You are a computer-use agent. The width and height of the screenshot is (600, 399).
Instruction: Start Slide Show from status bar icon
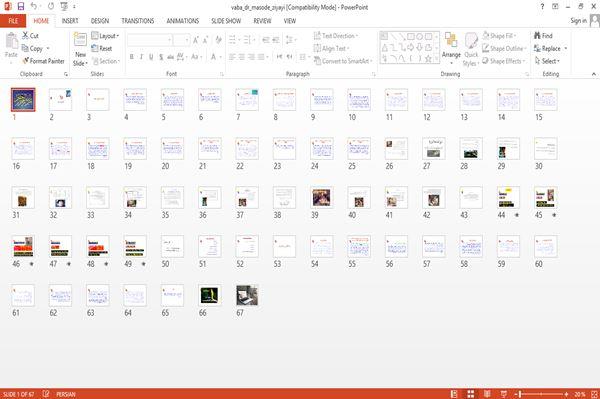click(504, 394)
